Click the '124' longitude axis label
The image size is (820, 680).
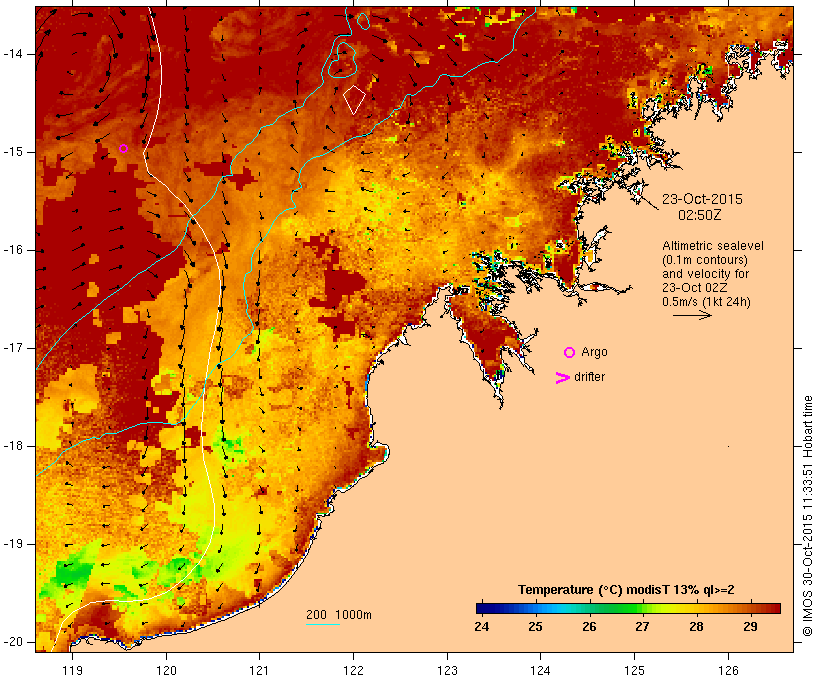[x=540, y=671]
